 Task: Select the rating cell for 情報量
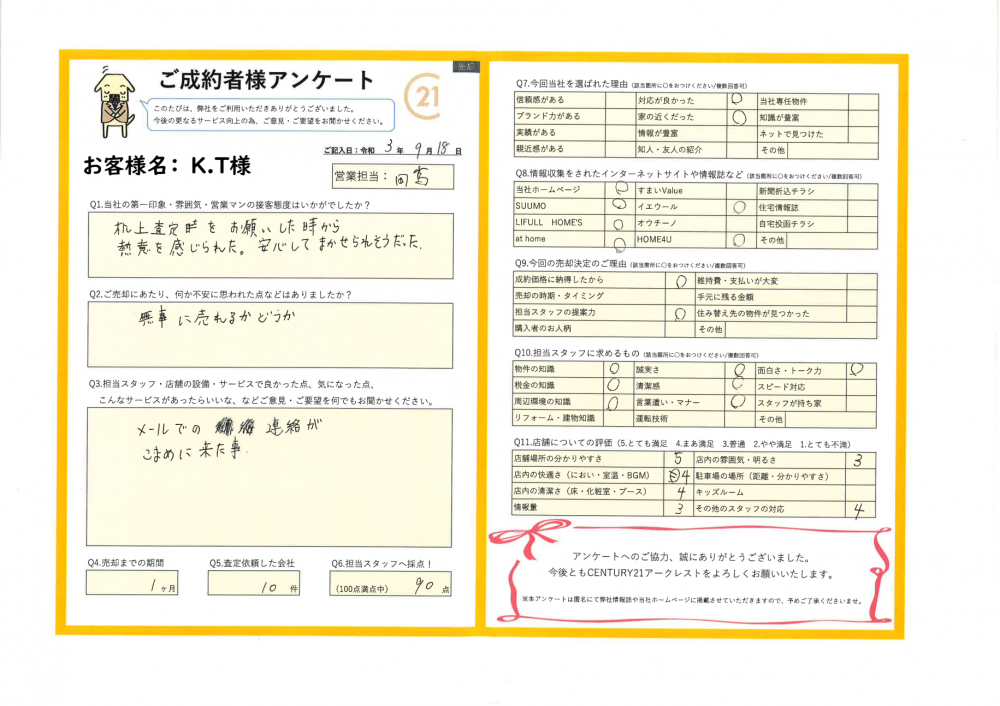(679, 509)
